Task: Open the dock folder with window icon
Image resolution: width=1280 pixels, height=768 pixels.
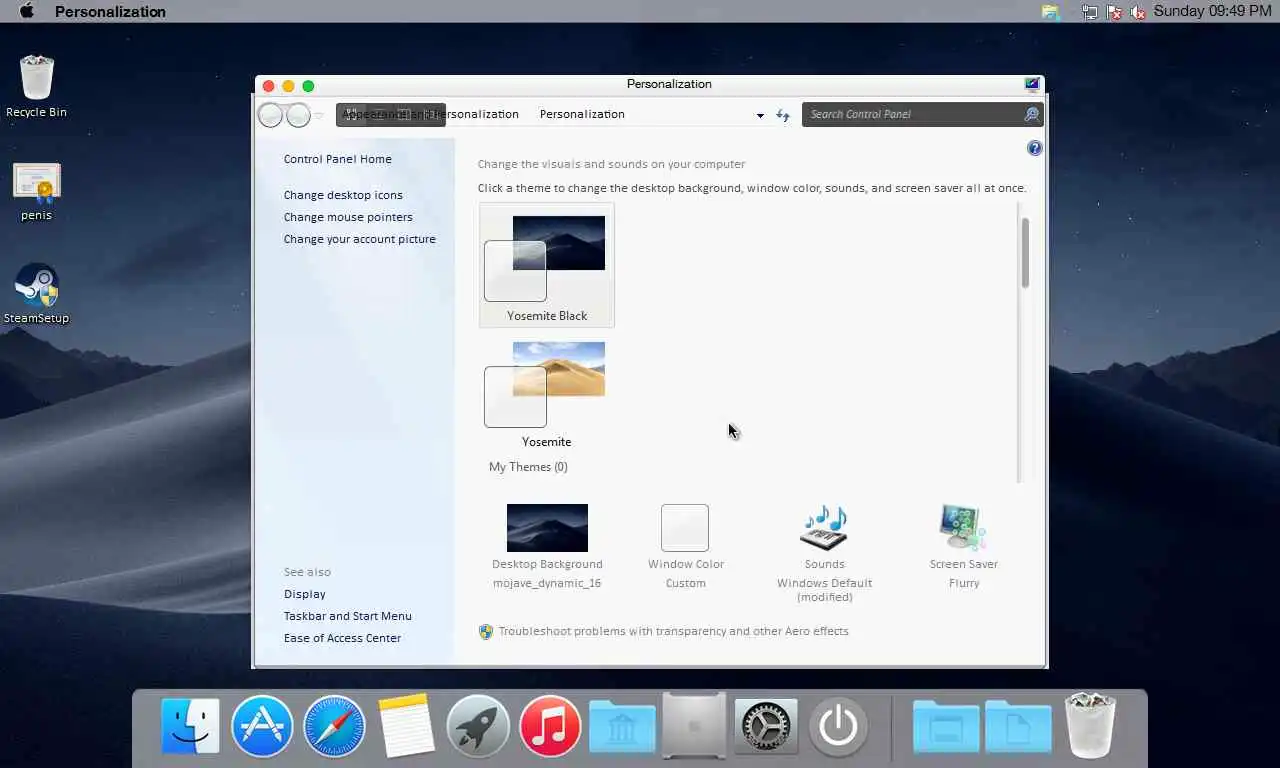Action: pos(946,726)
